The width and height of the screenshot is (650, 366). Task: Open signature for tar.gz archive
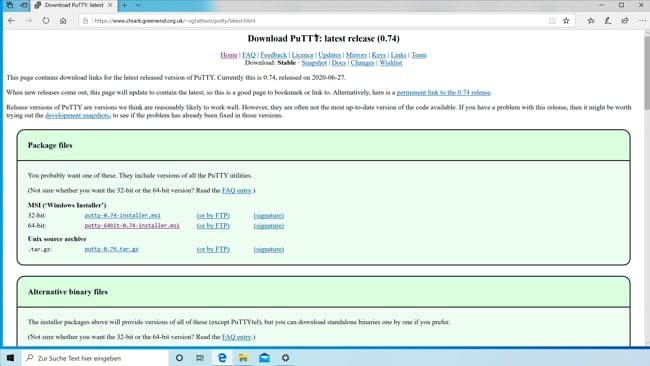[269, 249]
